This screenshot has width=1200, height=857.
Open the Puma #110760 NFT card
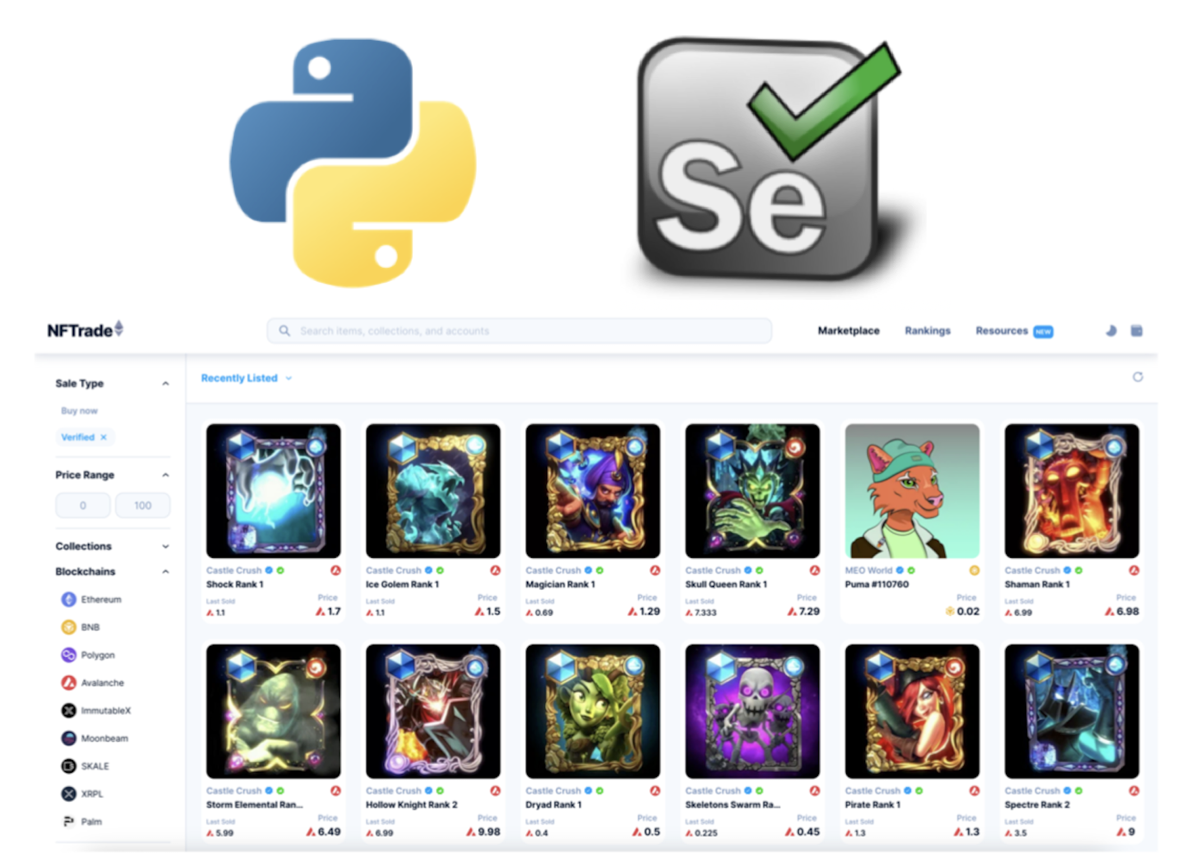tap(912, 520)
